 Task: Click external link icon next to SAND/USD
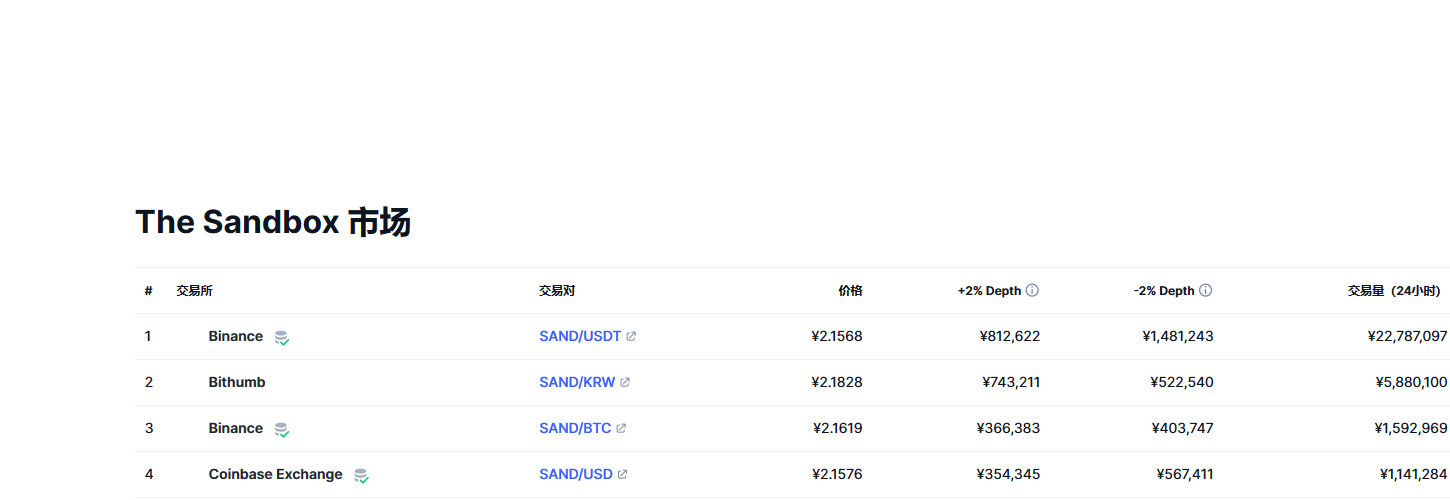pyautogui.click(x=622, y=475)
